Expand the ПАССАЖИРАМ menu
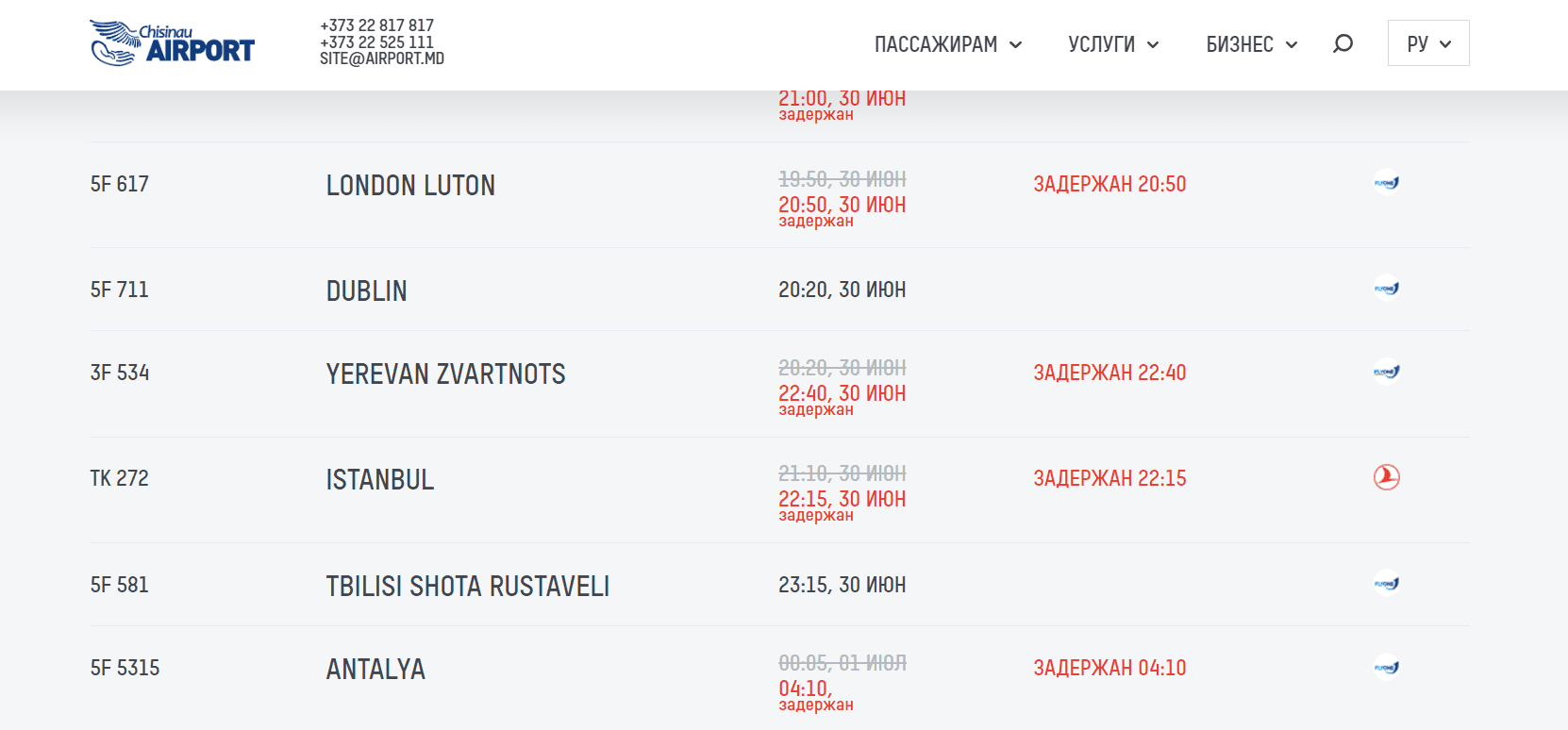The height and width of the screenshot is (730, 1568). click(947, 44)
